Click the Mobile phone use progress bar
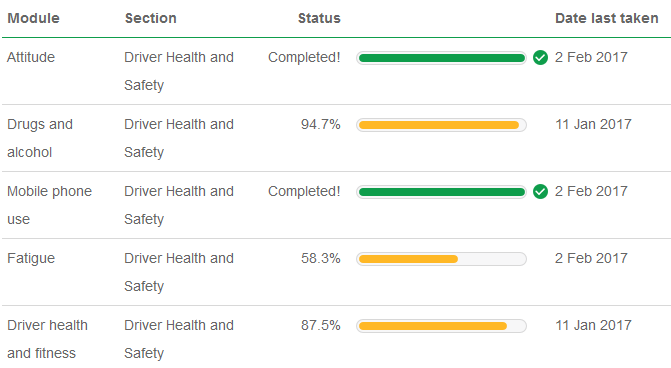The height and width of the screenshot is (368, 671). tap(441, 192)
